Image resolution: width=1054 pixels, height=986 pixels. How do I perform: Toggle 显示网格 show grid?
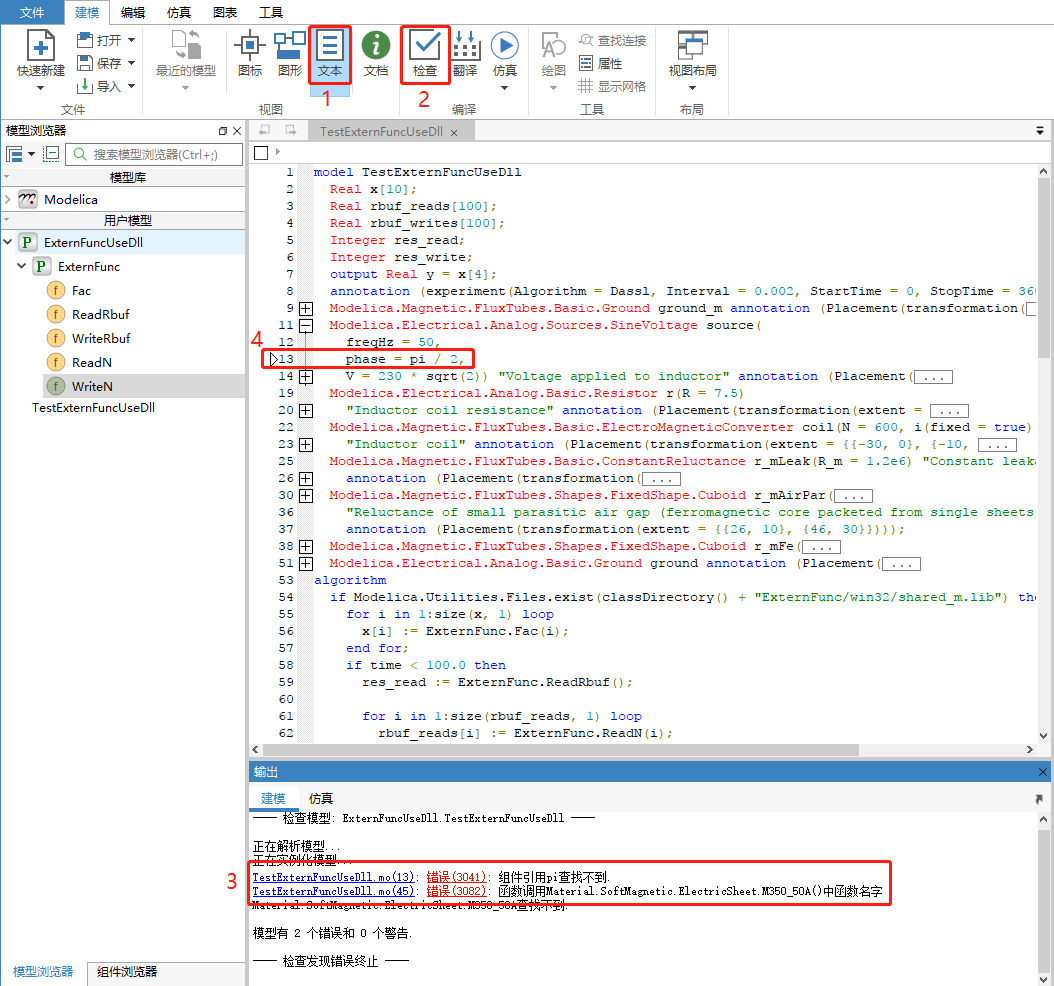pos(612,86)
